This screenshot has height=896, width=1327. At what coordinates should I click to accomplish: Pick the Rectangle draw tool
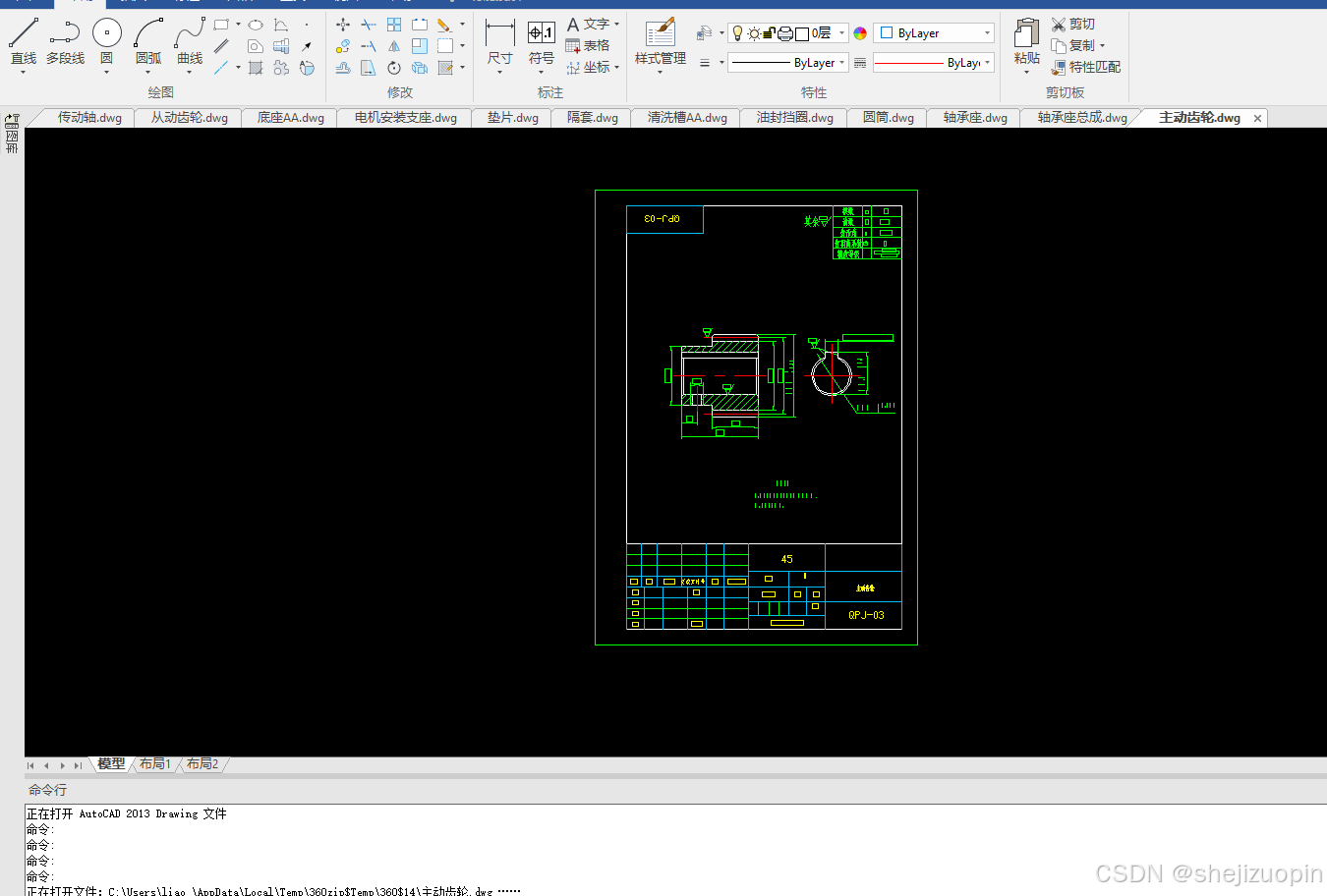(221, 25)
